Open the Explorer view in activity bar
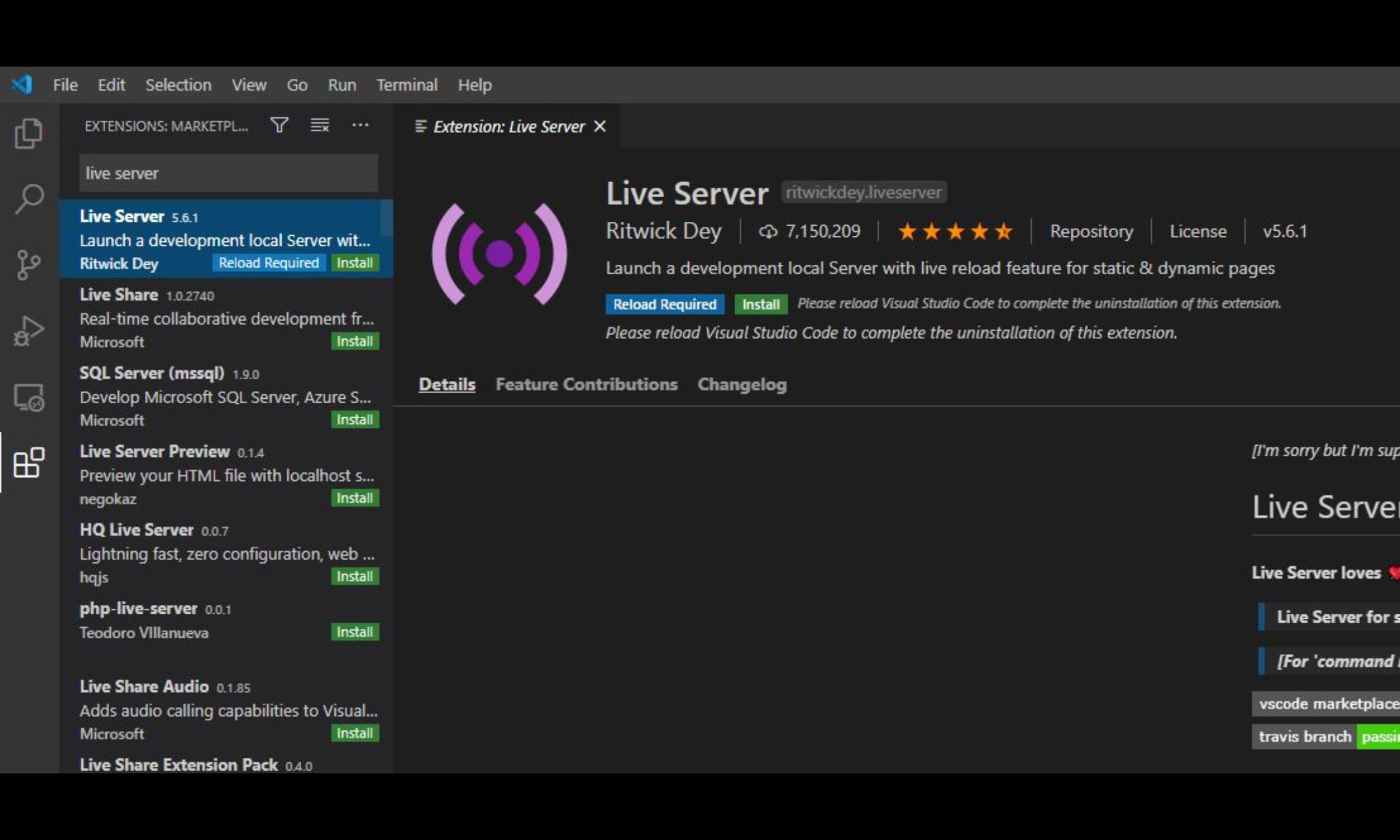 pos(29,134)
